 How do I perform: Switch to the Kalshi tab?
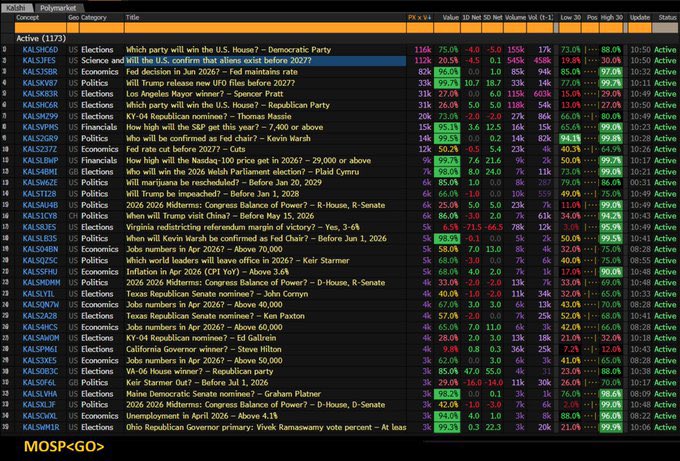[x=16, y=8]
